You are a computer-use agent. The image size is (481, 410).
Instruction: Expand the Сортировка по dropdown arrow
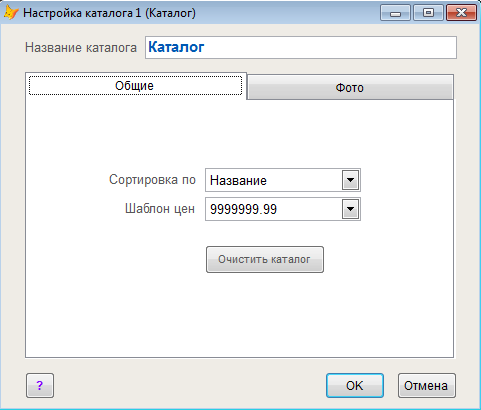pos(350,180)
